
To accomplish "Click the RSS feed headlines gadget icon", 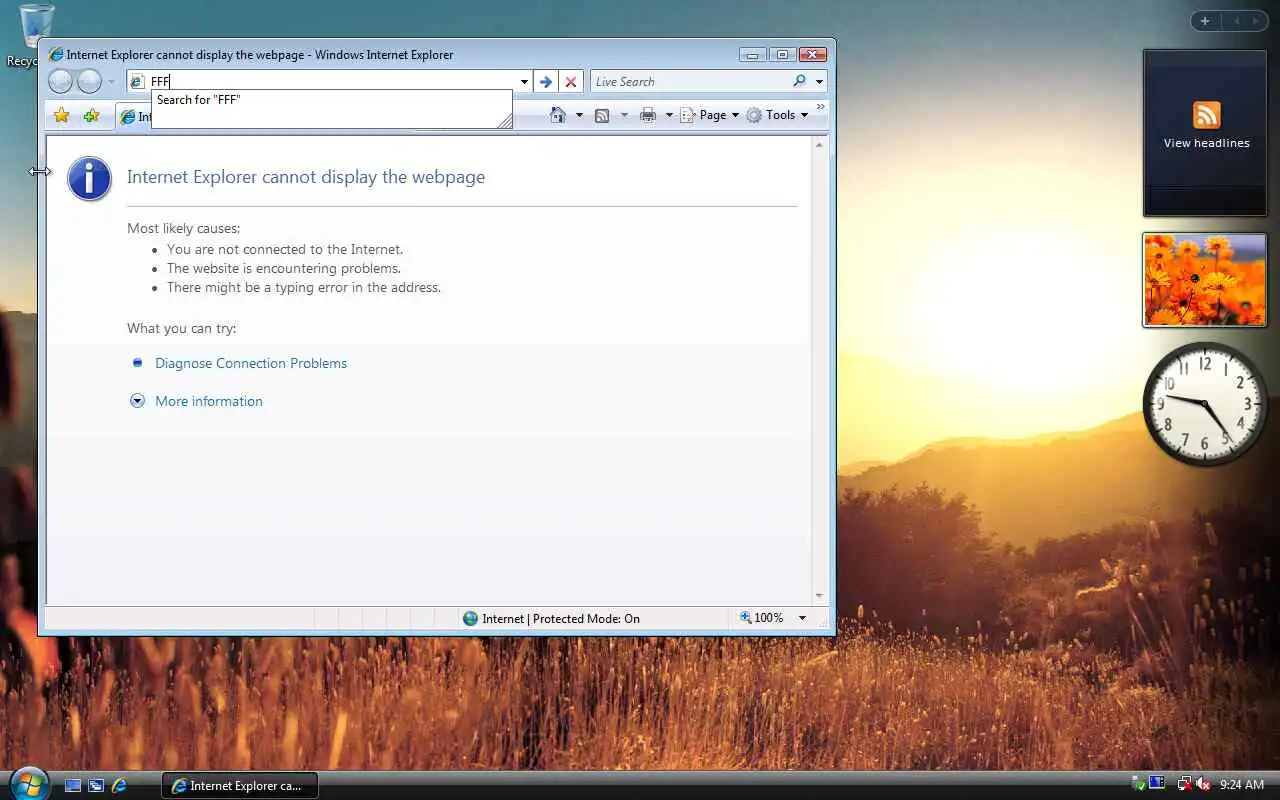I will (1206, 115).
